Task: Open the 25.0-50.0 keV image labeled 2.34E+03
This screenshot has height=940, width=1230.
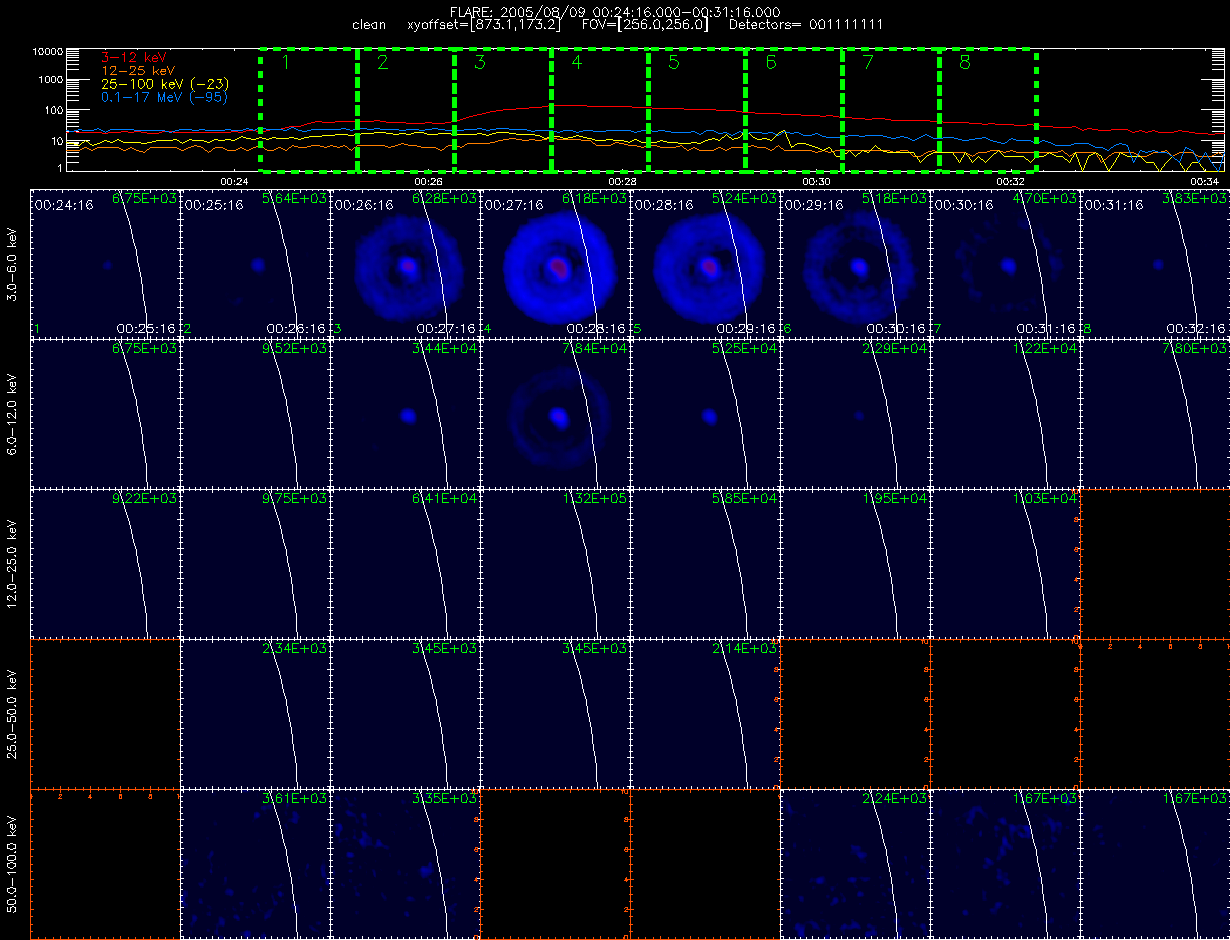Action: click(255, 713)
